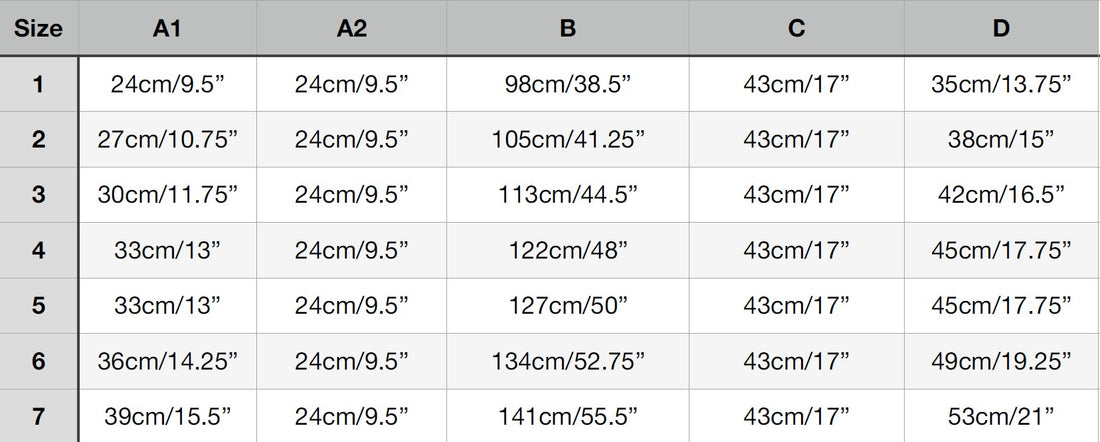Select the 30cm/11.75” cell
The height and width of the screenshot is (442, 1100).
167,195
